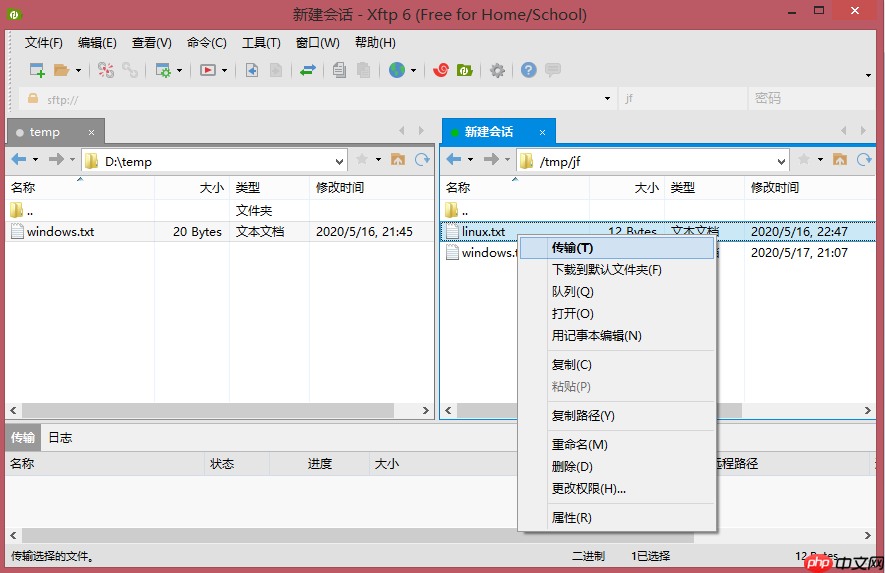885x573 pixels.
Task: Click the New Terminal play icon
Action: point(208,70)
